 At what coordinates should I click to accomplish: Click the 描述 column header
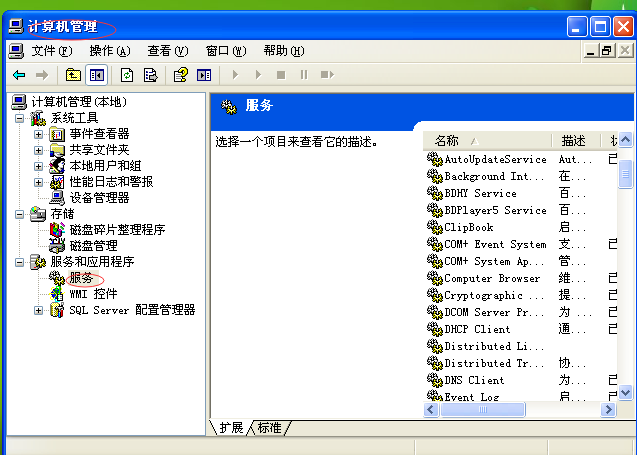(576, 141)
